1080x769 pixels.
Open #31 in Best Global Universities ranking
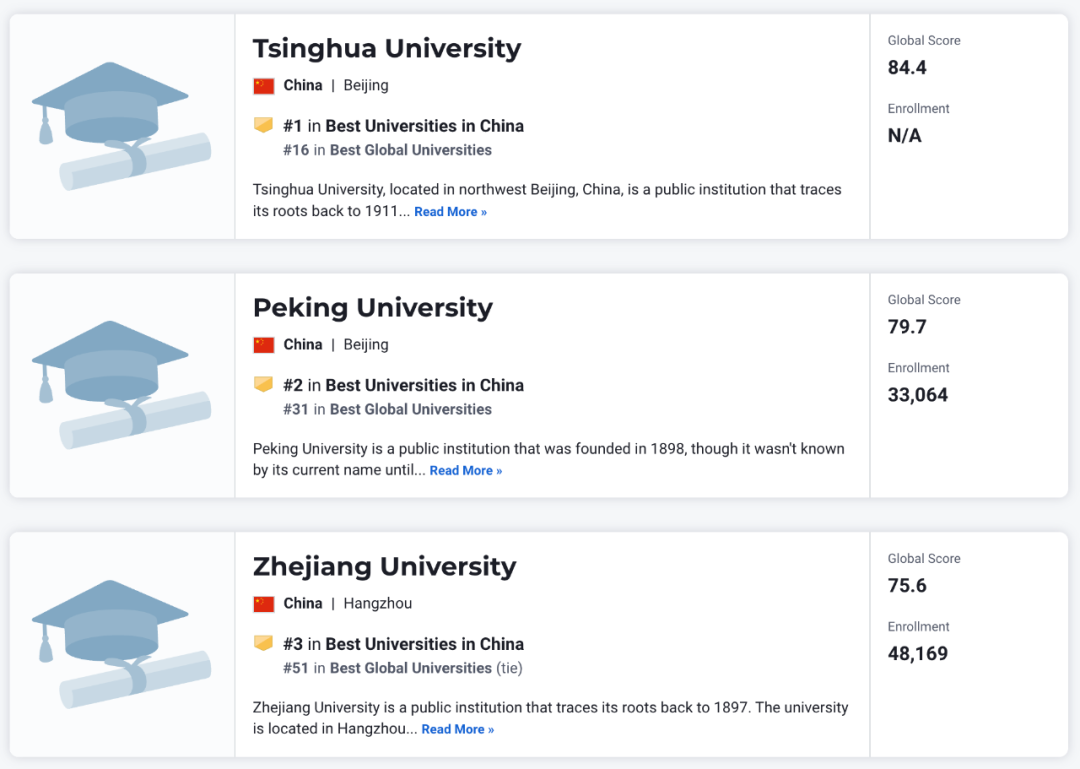387,409
